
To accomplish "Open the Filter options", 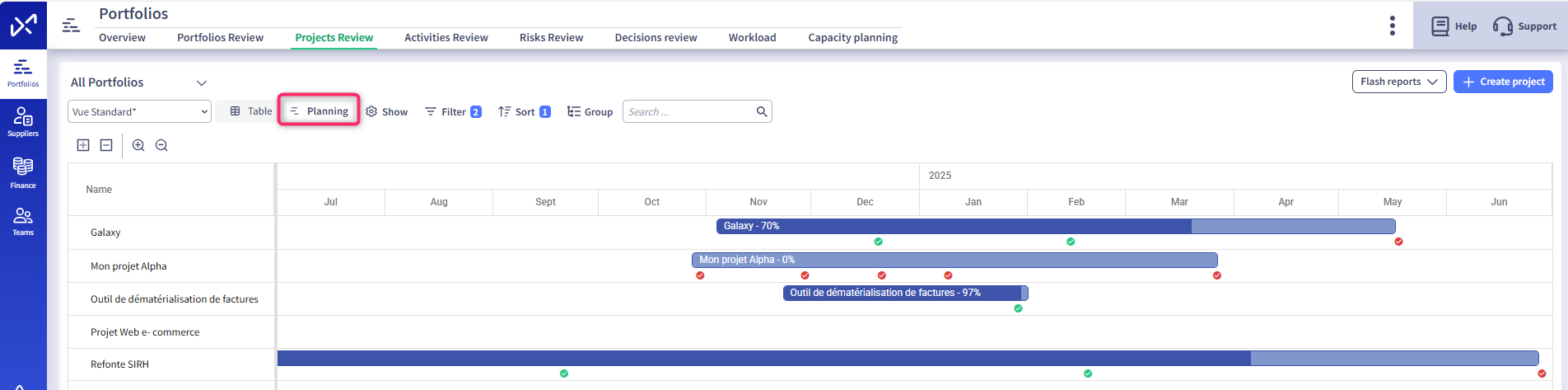I will 453,112.
